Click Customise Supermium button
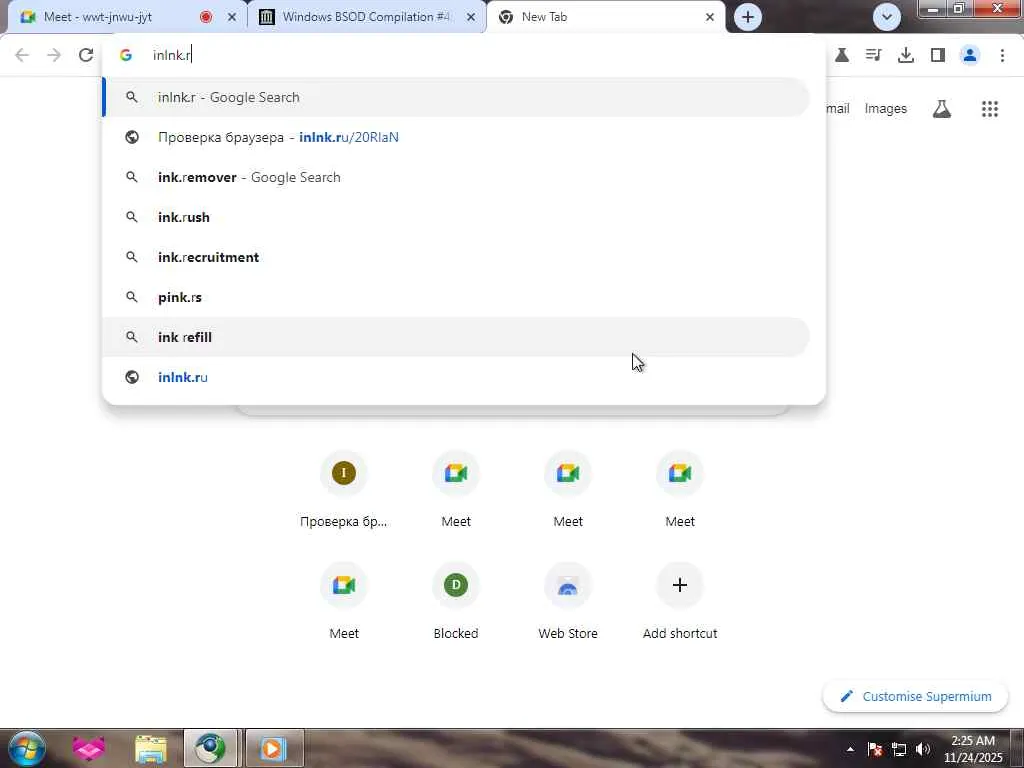The image size is (1024, 768). tap(915, 696)
